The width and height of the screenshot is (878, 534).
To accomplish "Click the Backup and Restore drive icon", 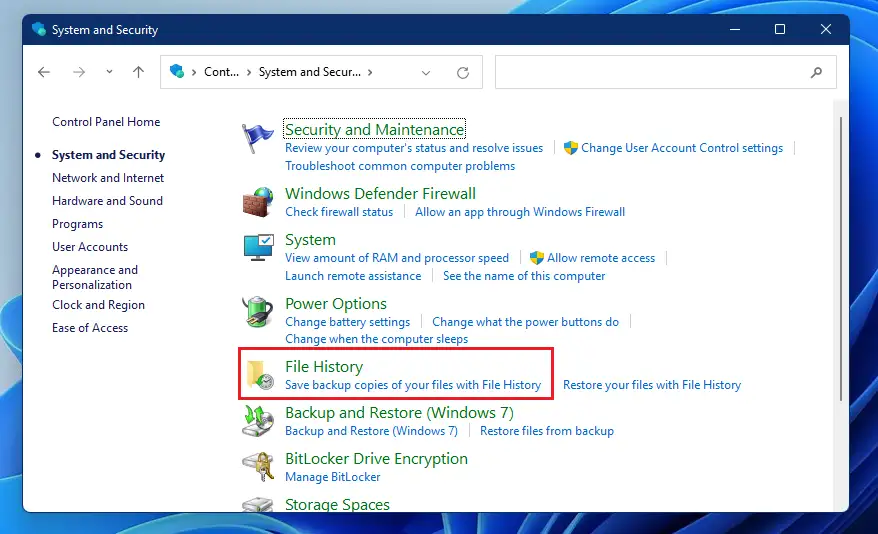I will point(258,421).
